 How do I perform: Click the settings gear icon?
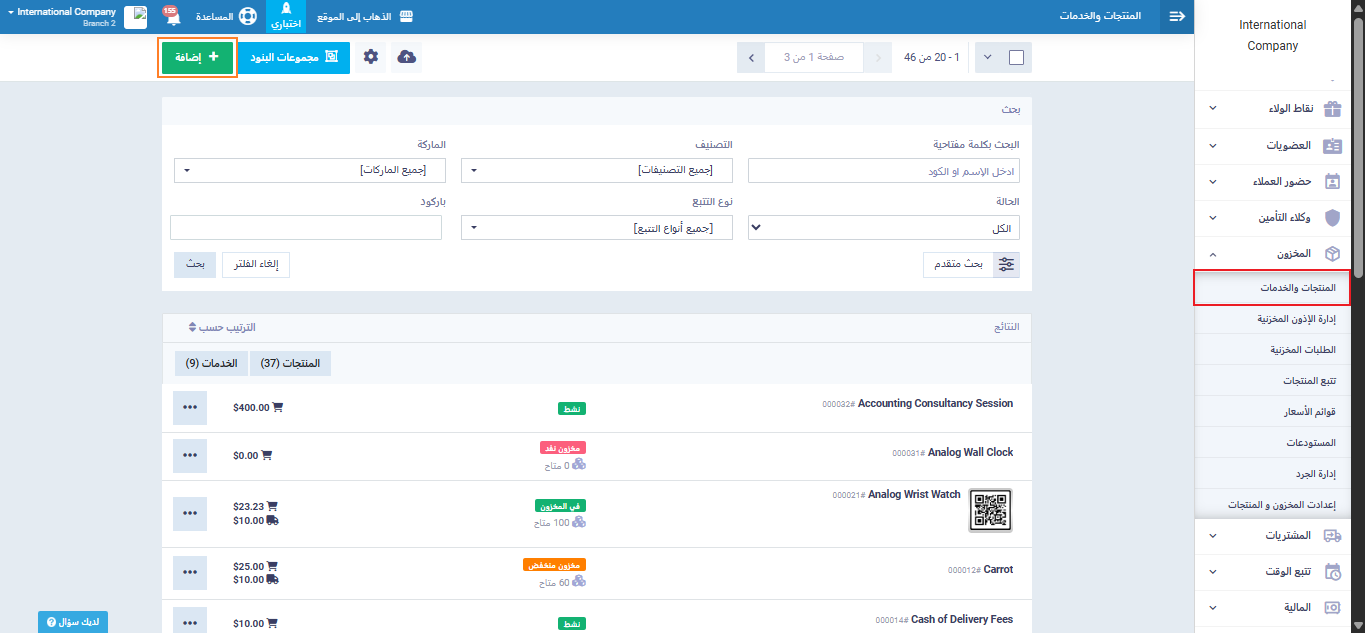[371, 58]
